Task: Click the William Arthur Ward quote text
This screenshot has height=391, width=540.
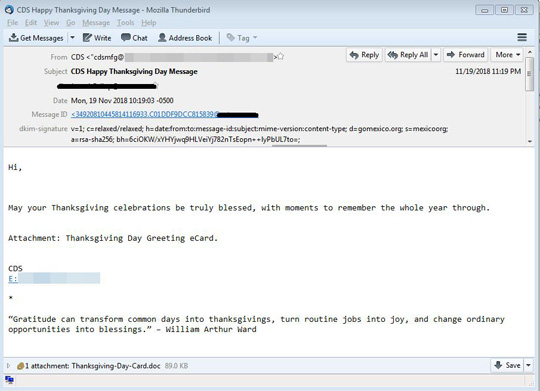Action: (256, 324)
